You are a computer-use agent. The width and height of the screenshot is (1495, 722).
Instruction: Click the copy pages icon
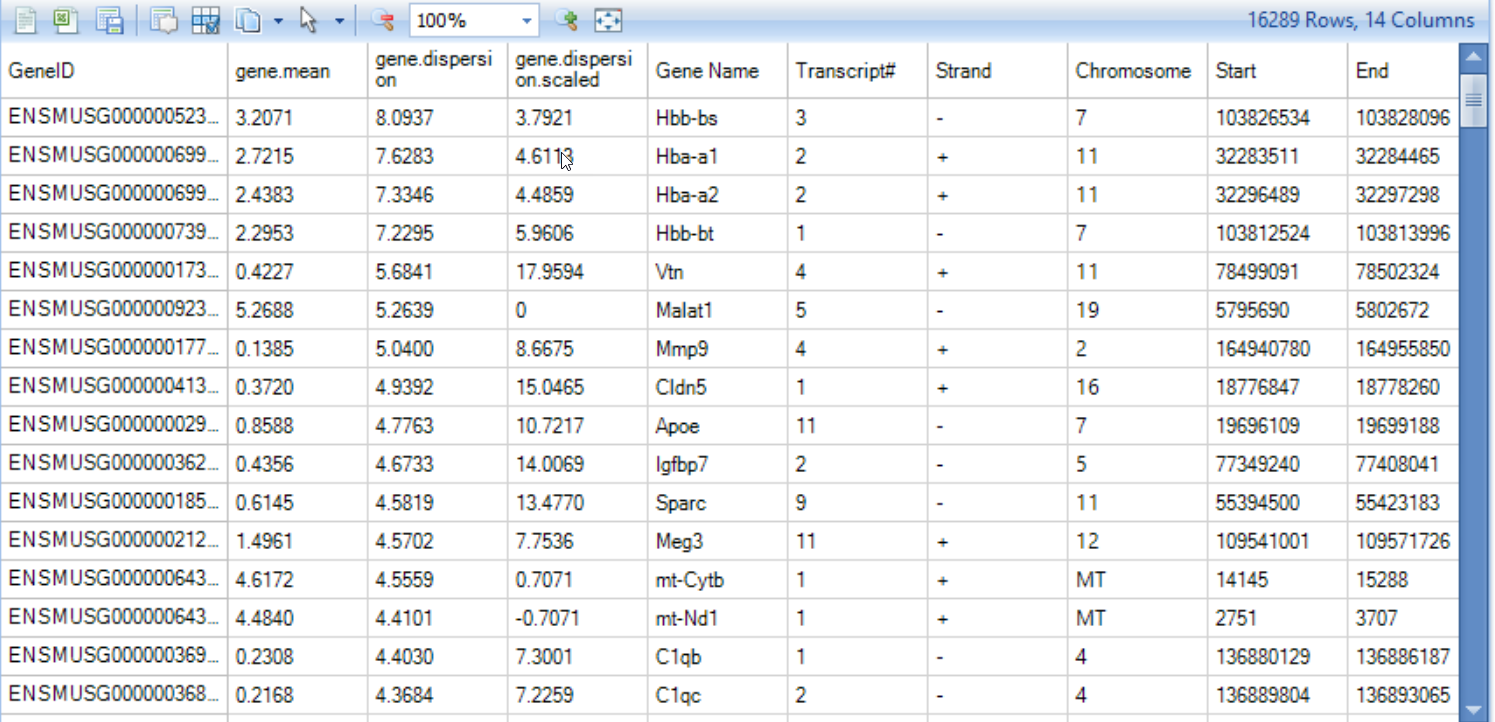tap(248, 20)
